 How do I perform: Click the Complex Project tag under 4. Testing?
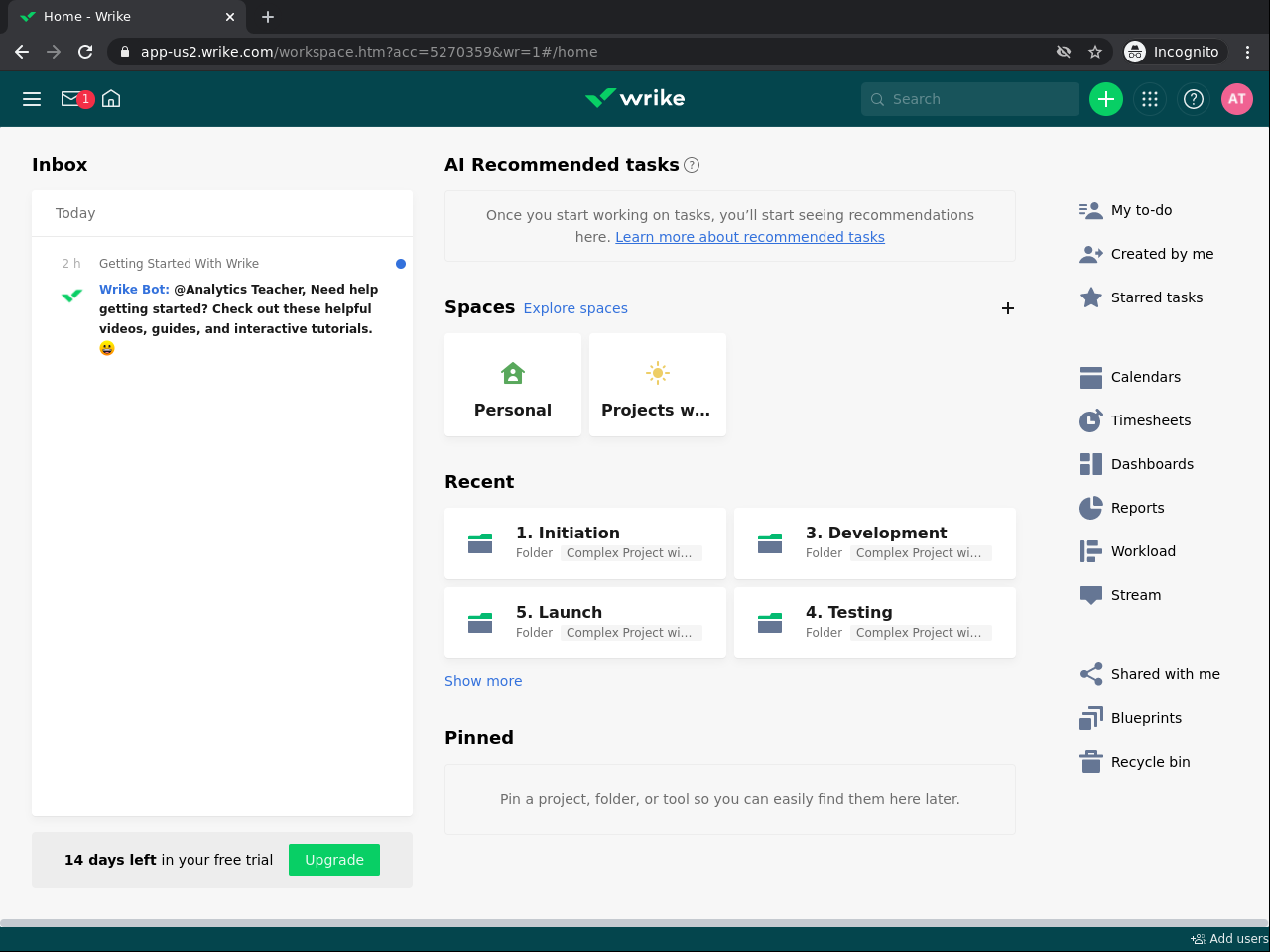pos(921,633)
